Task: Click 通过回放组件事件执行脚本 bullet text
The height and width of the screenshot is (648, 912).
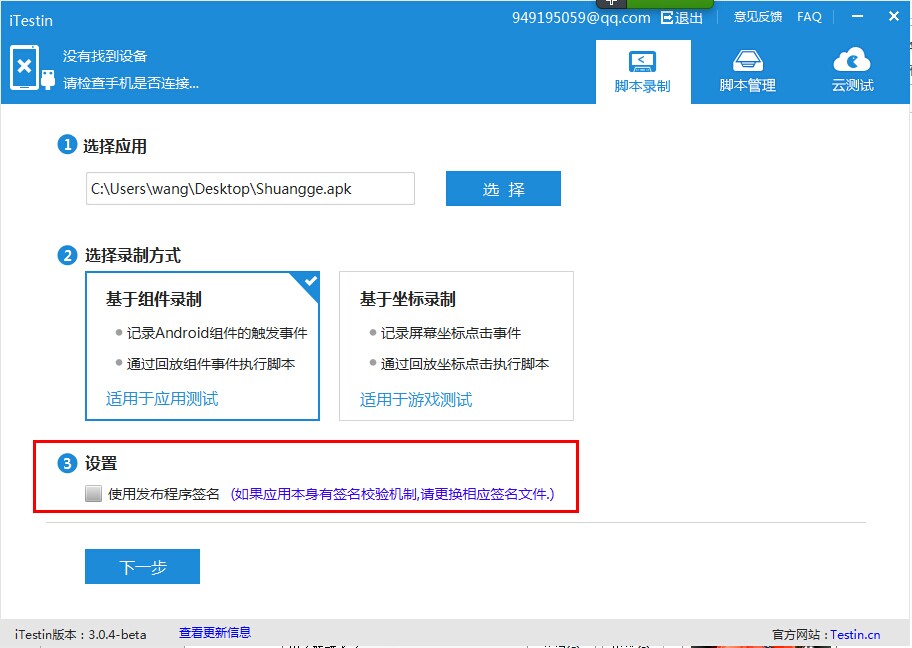Action: 211,364
